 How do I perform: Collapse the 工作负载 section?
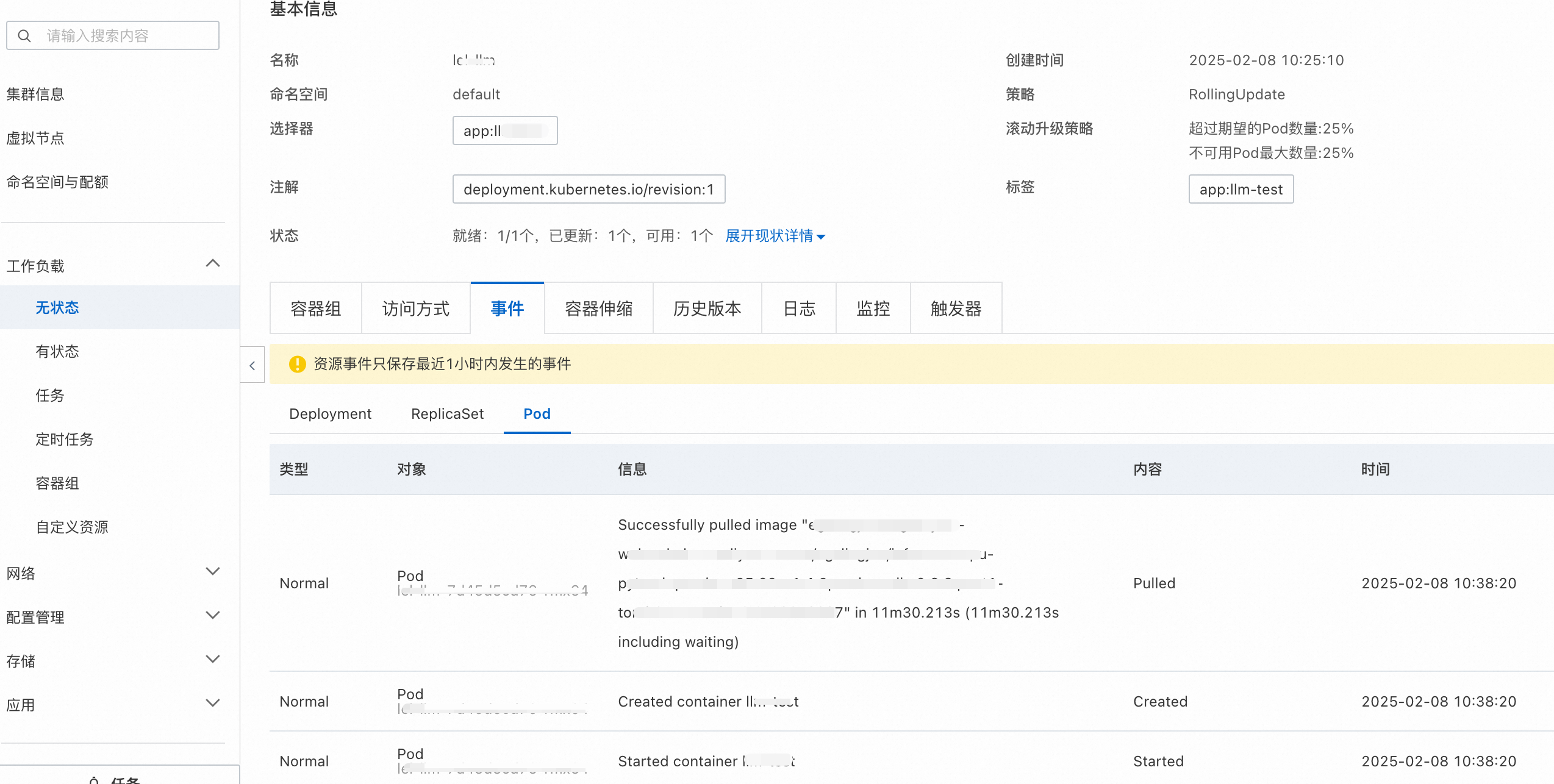tap(212, 264)
